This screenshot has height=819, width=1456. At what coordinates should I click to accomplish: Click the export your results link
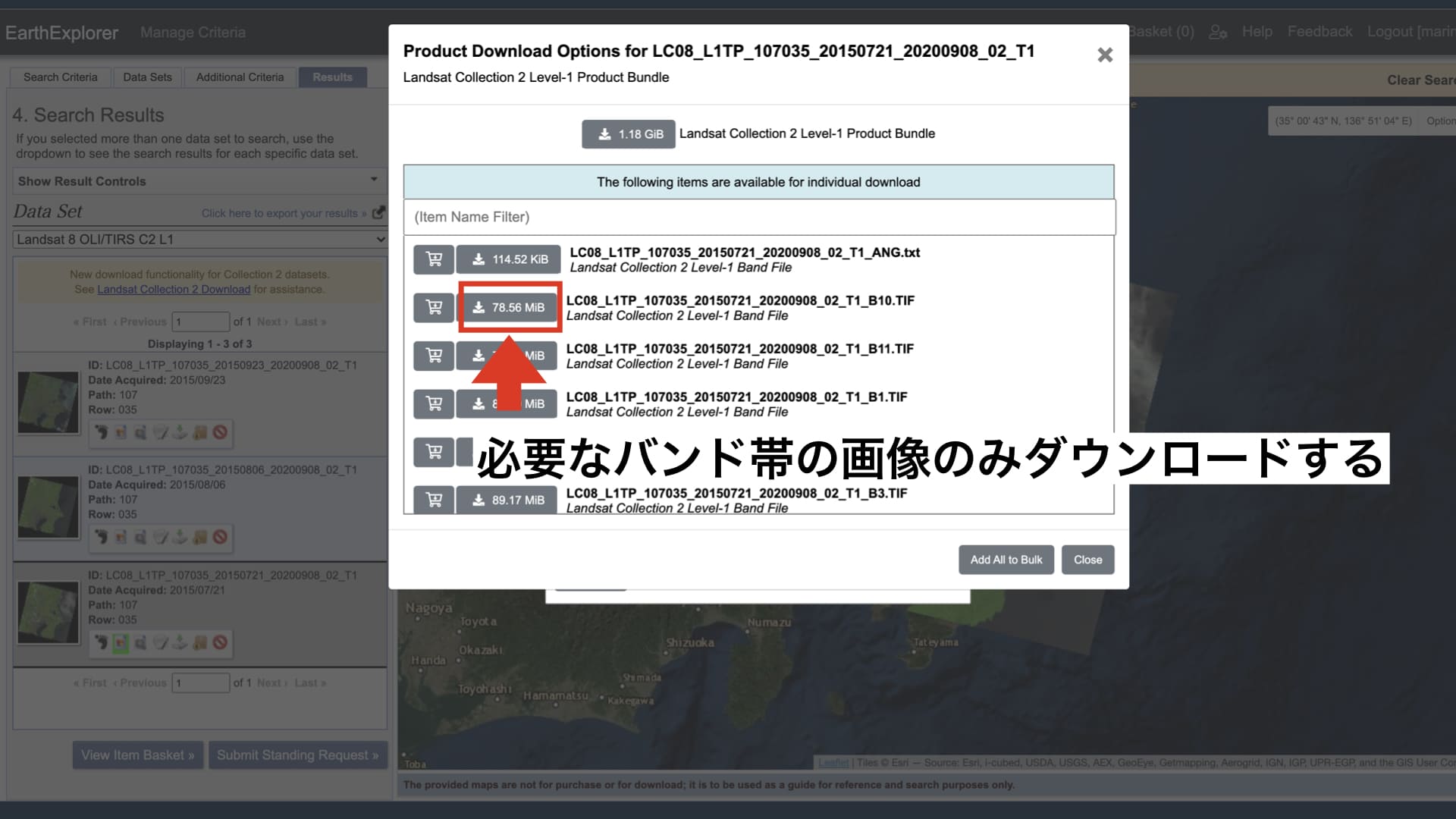[x=284, y=214]
